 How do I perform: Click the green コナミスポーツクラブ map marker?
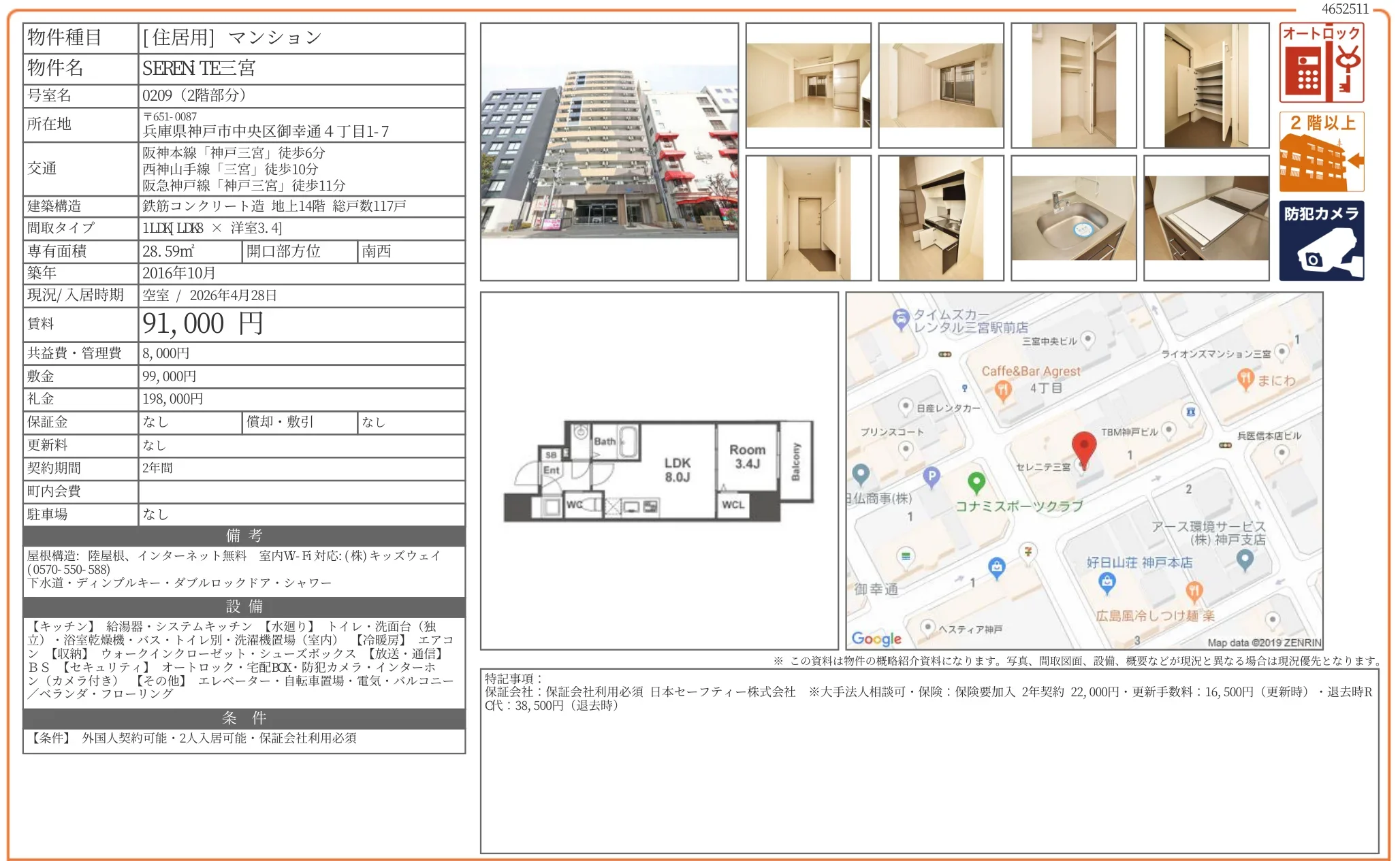[976, 483]
